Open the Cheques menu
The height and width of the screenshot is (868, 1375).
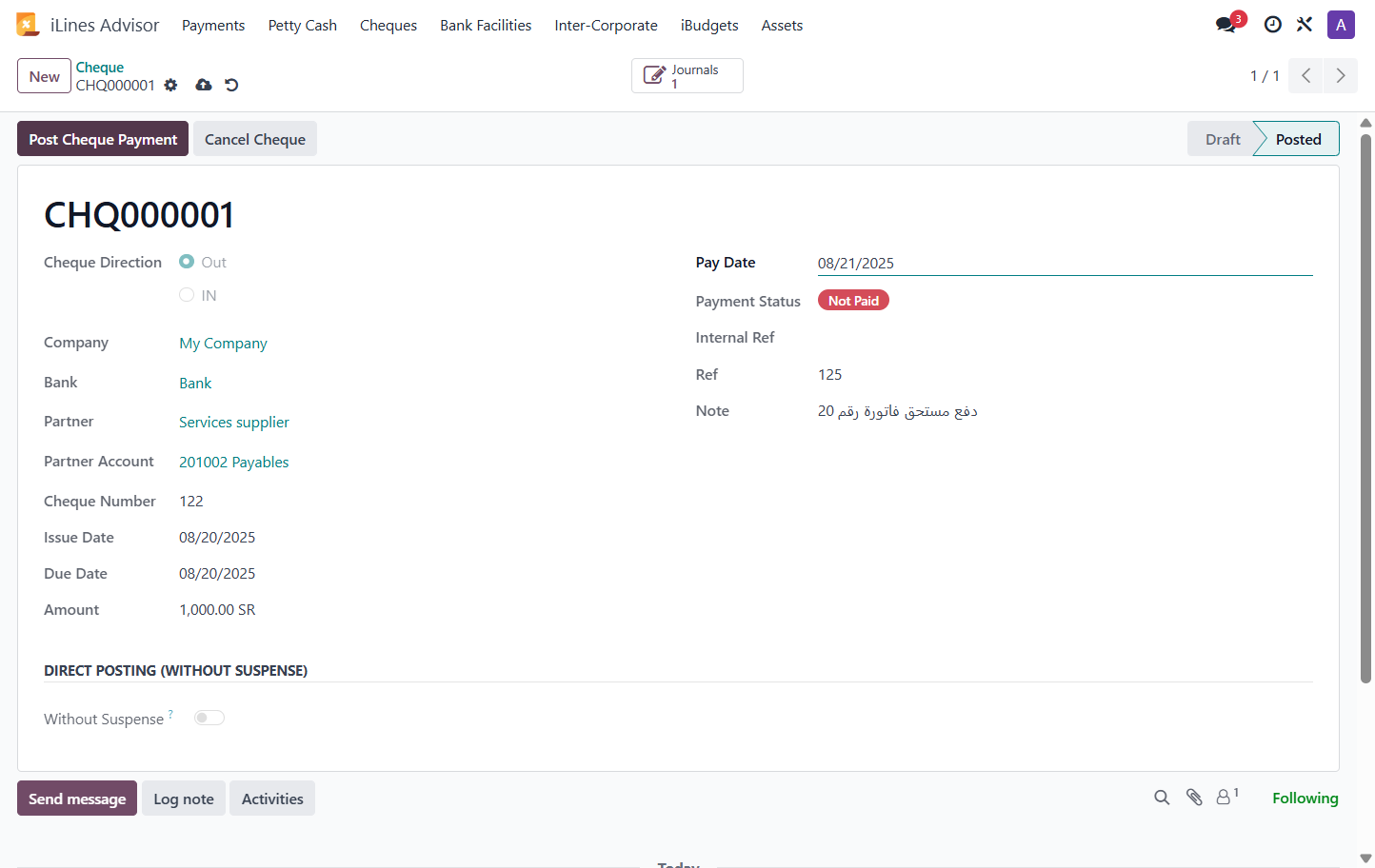tap(389, 26)
